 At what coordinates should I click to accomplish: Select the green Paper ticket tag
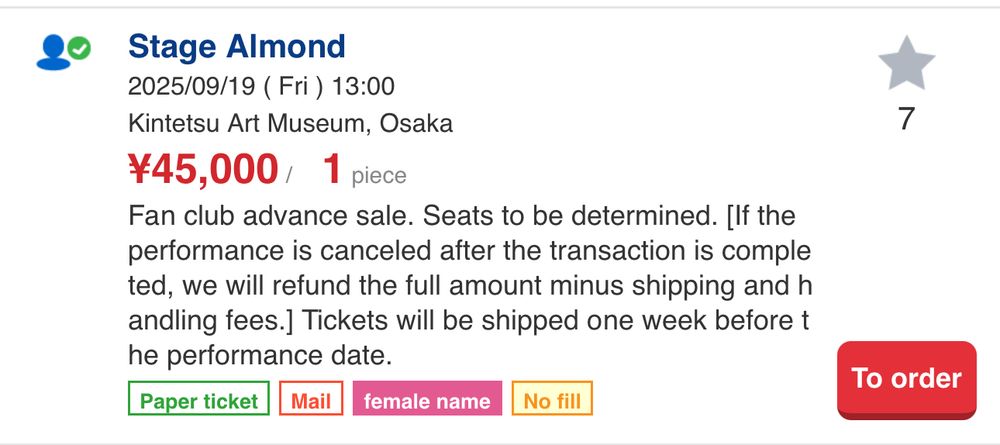pyautogui.click(x=198, y=398)
